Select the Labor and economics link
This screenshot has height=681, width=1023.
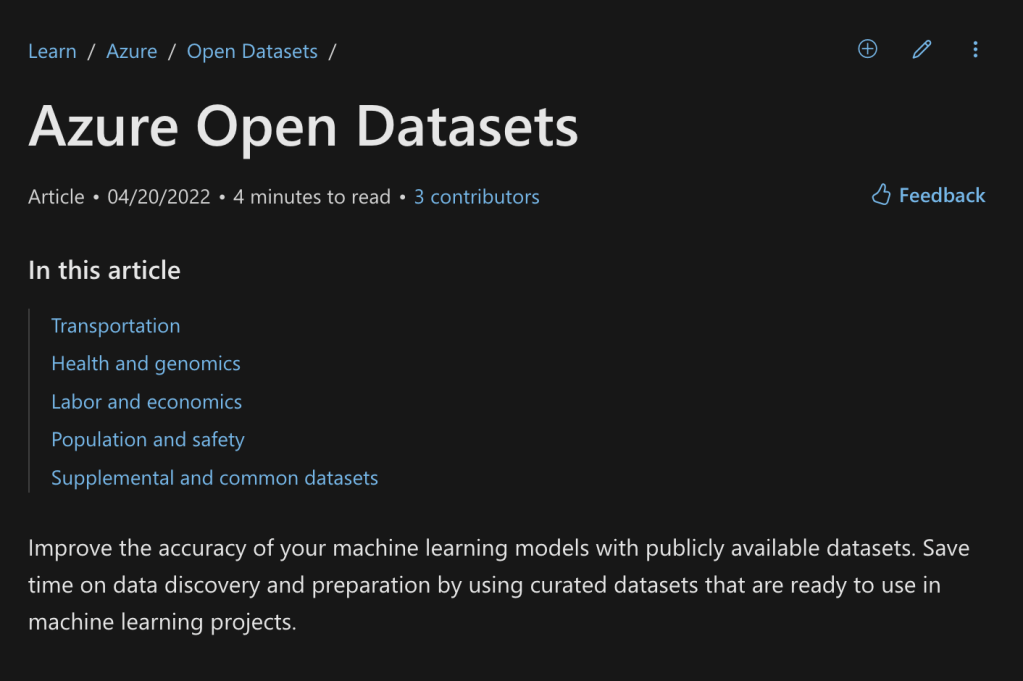147,402
